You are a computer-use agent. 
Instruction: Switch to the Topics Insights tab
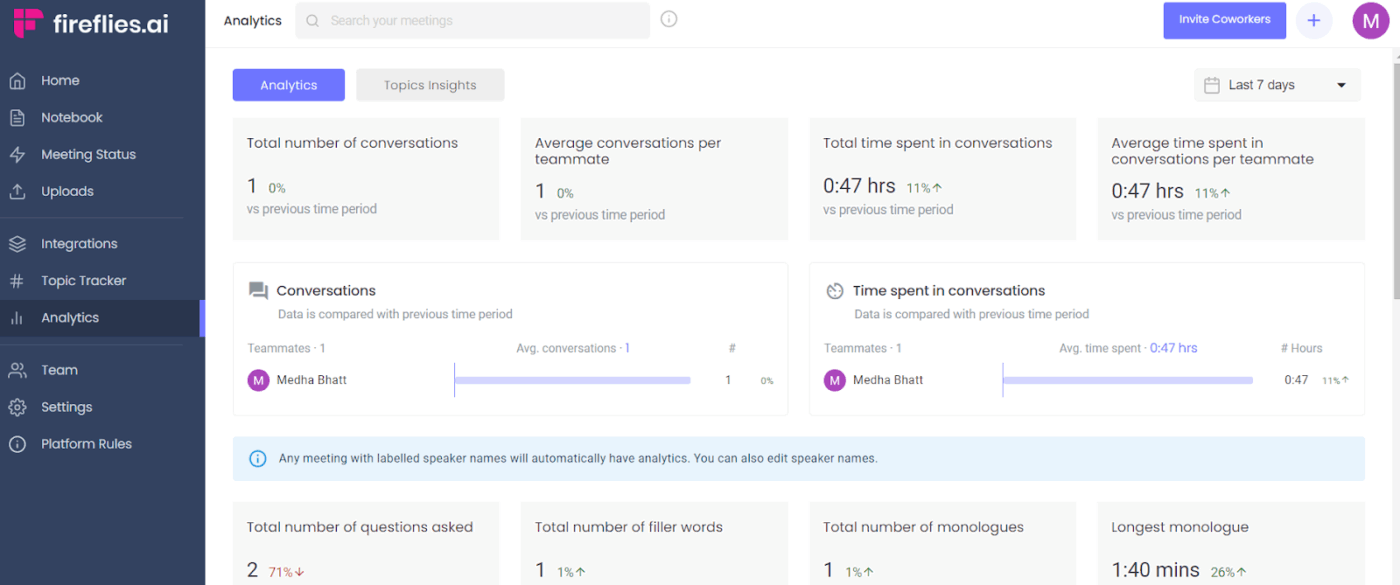point(430,85)
